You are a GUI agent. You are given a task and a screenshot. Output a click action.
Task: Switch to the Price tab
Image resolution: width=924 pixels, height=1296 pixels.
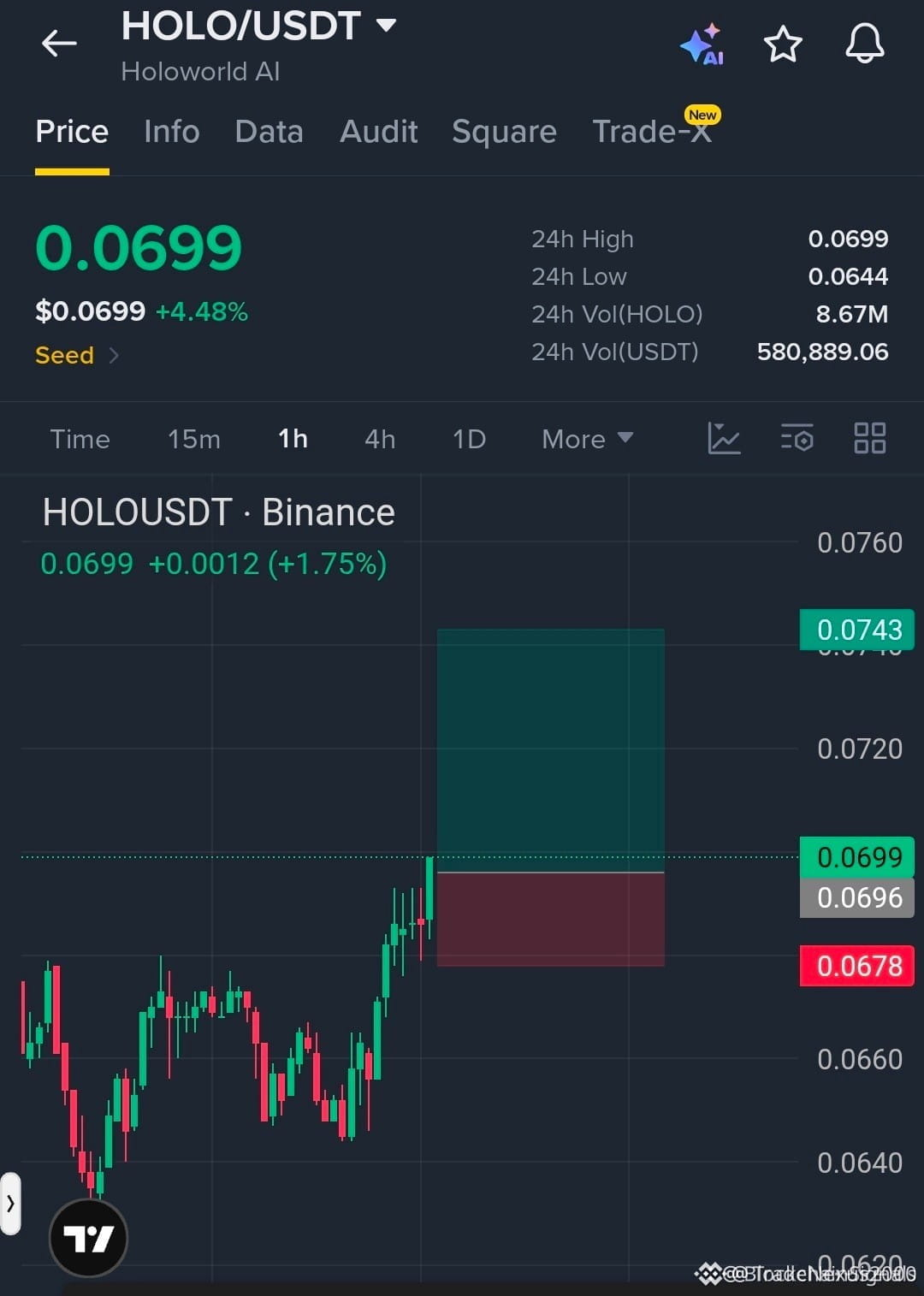[72, 132]
